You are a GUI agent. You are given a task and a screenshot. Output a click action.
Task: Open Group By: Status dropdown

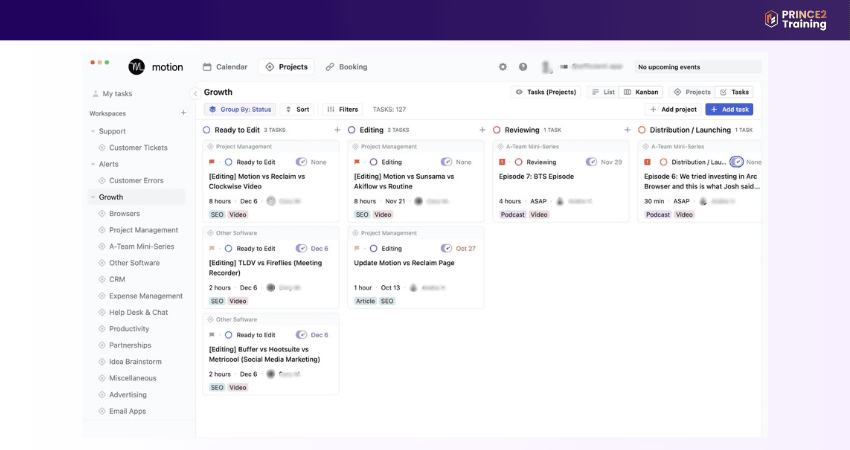pos(240,109)
